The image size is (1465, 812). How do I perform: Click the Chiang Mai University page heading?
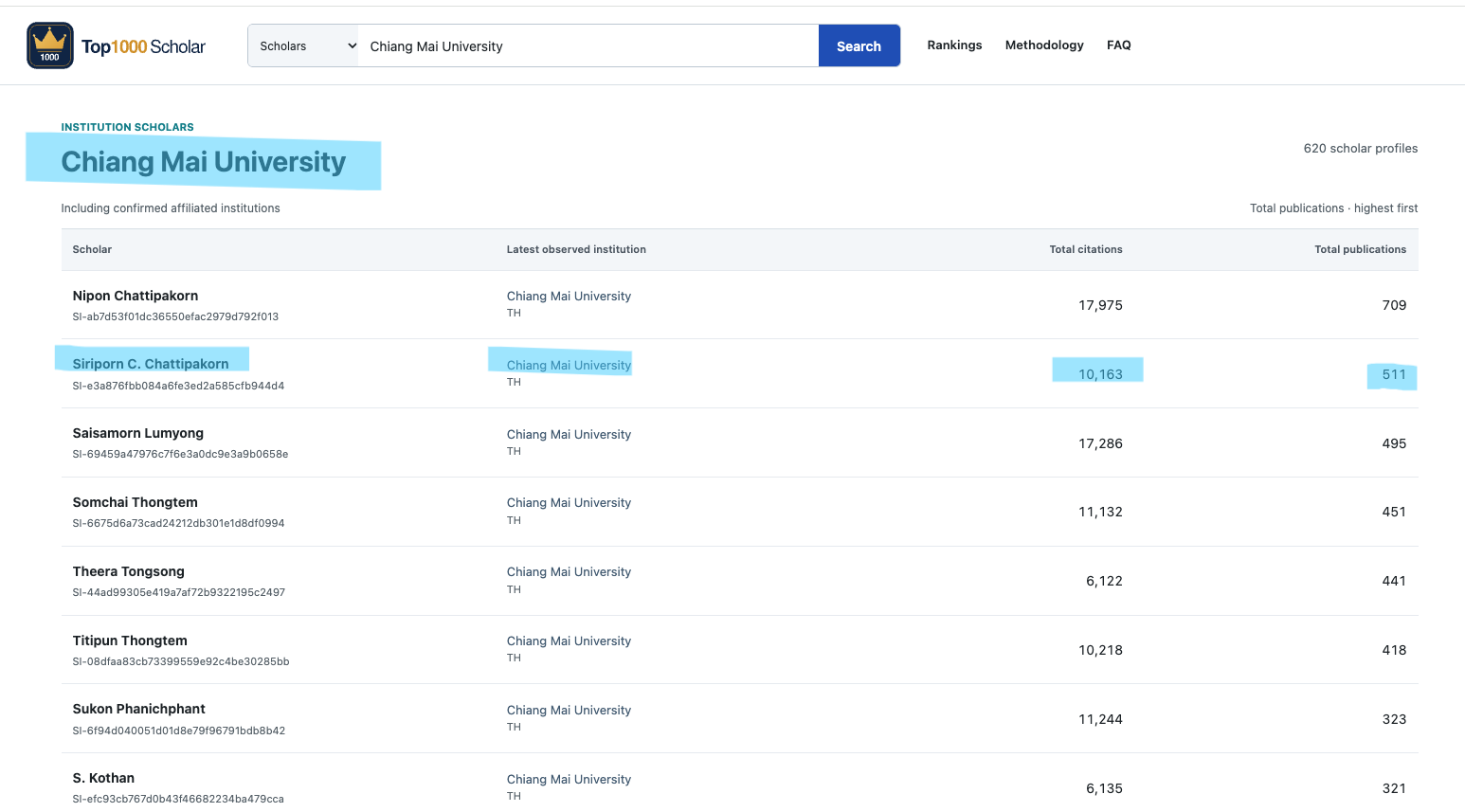click(204, 162)
